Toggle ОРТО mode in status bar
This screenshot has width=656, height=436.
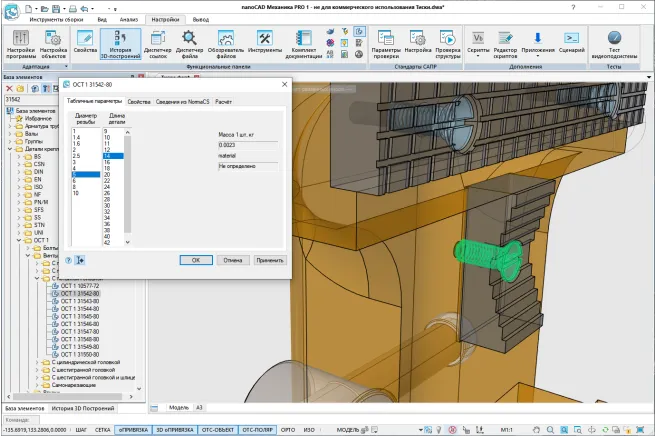pyautogui.click(x=289, y=428)
